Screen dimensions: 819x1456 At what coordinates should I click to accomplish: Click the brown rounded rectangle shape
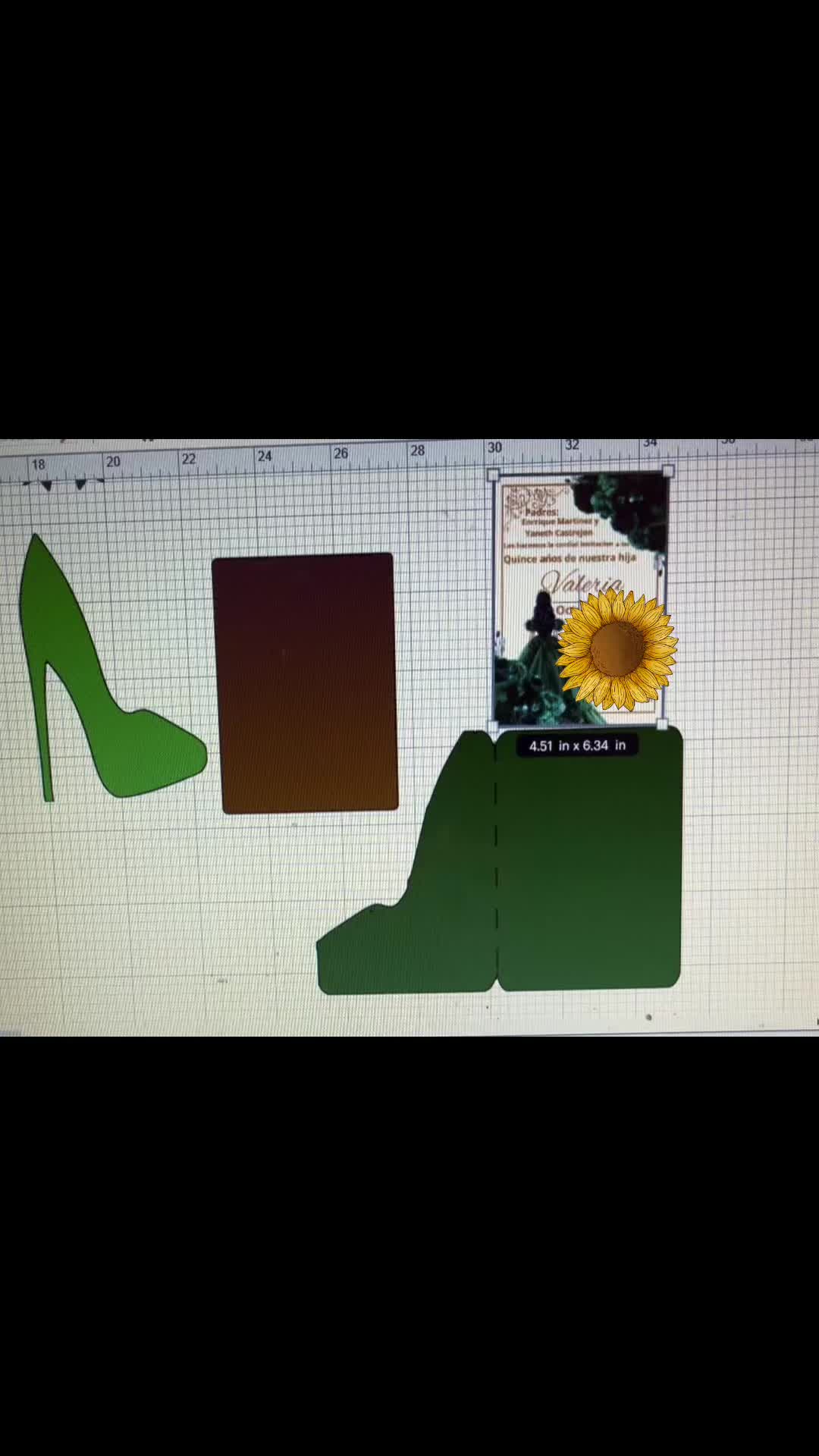pyautogui.click(x=305, y=682)
